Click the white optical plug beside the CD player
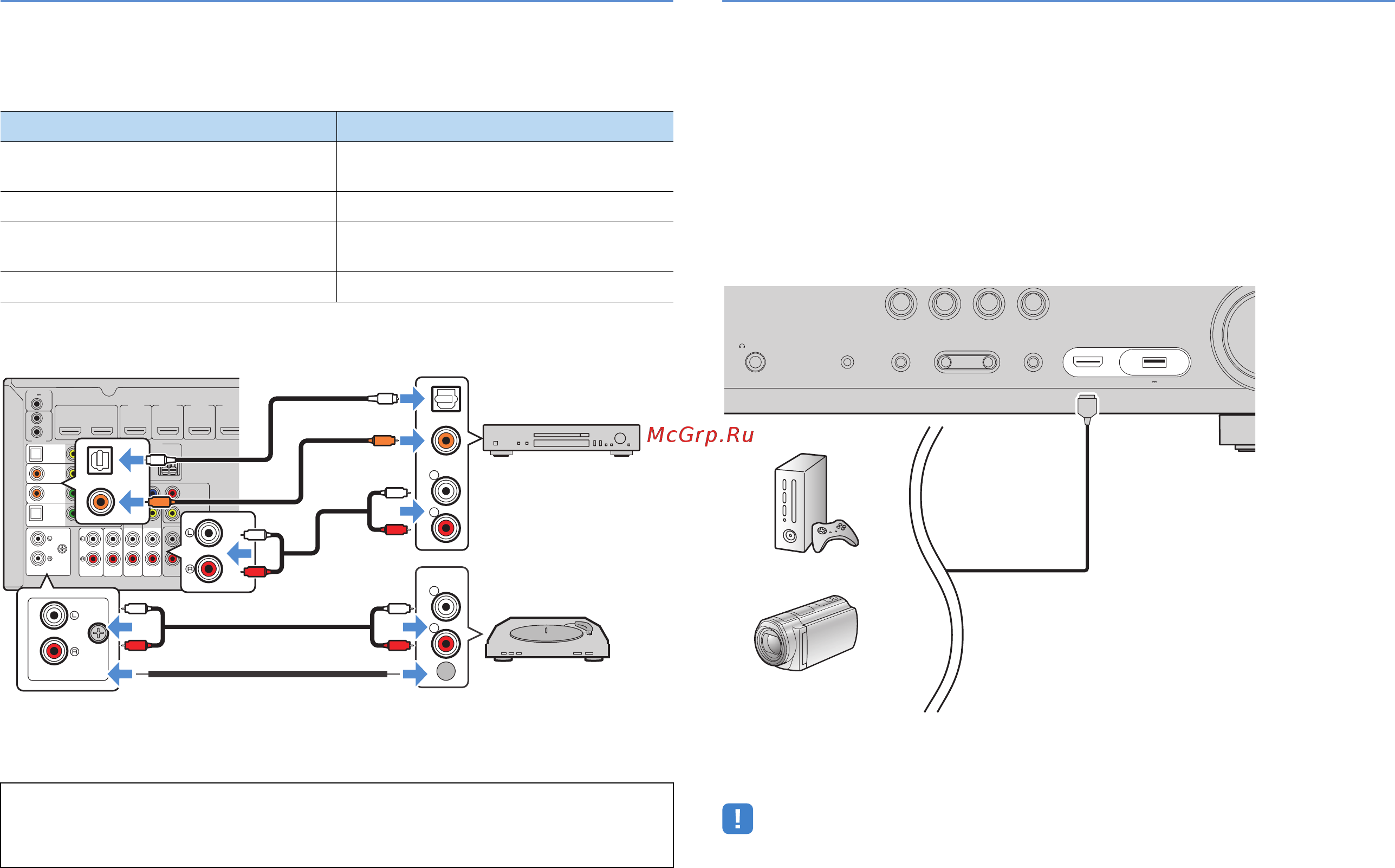 pyautogui.click(x=384, y=398)
